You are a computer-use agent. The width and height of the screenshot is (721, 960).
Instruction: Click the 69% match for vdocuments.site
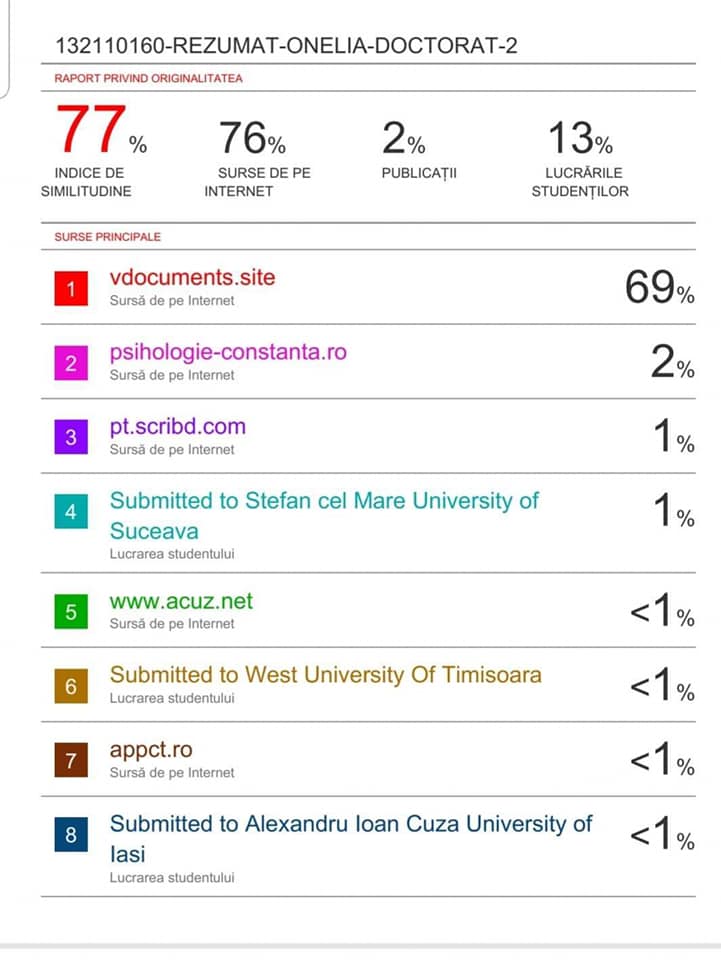[x=659, y=287]
